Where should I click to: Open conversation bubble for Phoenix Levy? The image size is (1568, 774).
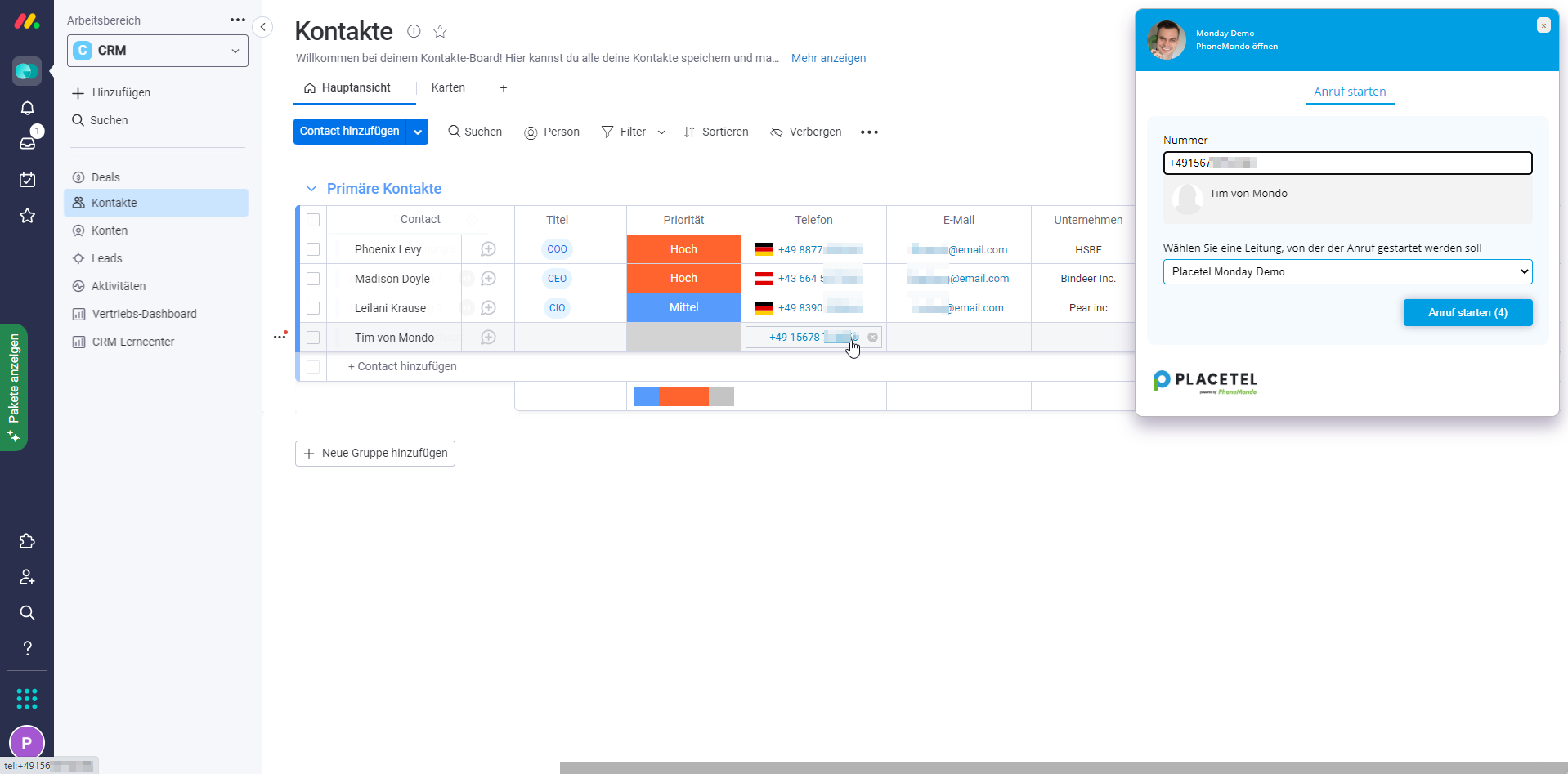[x=488, y=249]
